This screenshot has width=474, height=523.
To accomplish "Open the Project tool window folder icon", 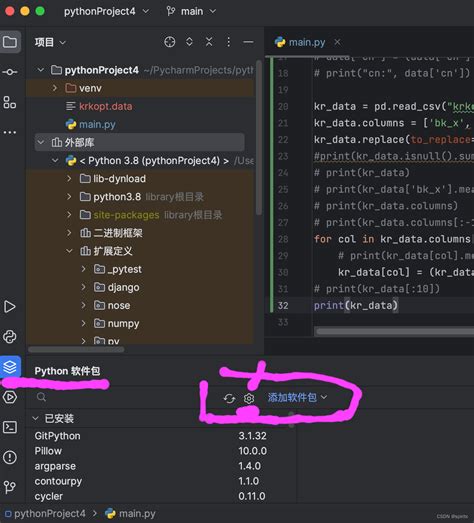I will click(x=10, y=42).
